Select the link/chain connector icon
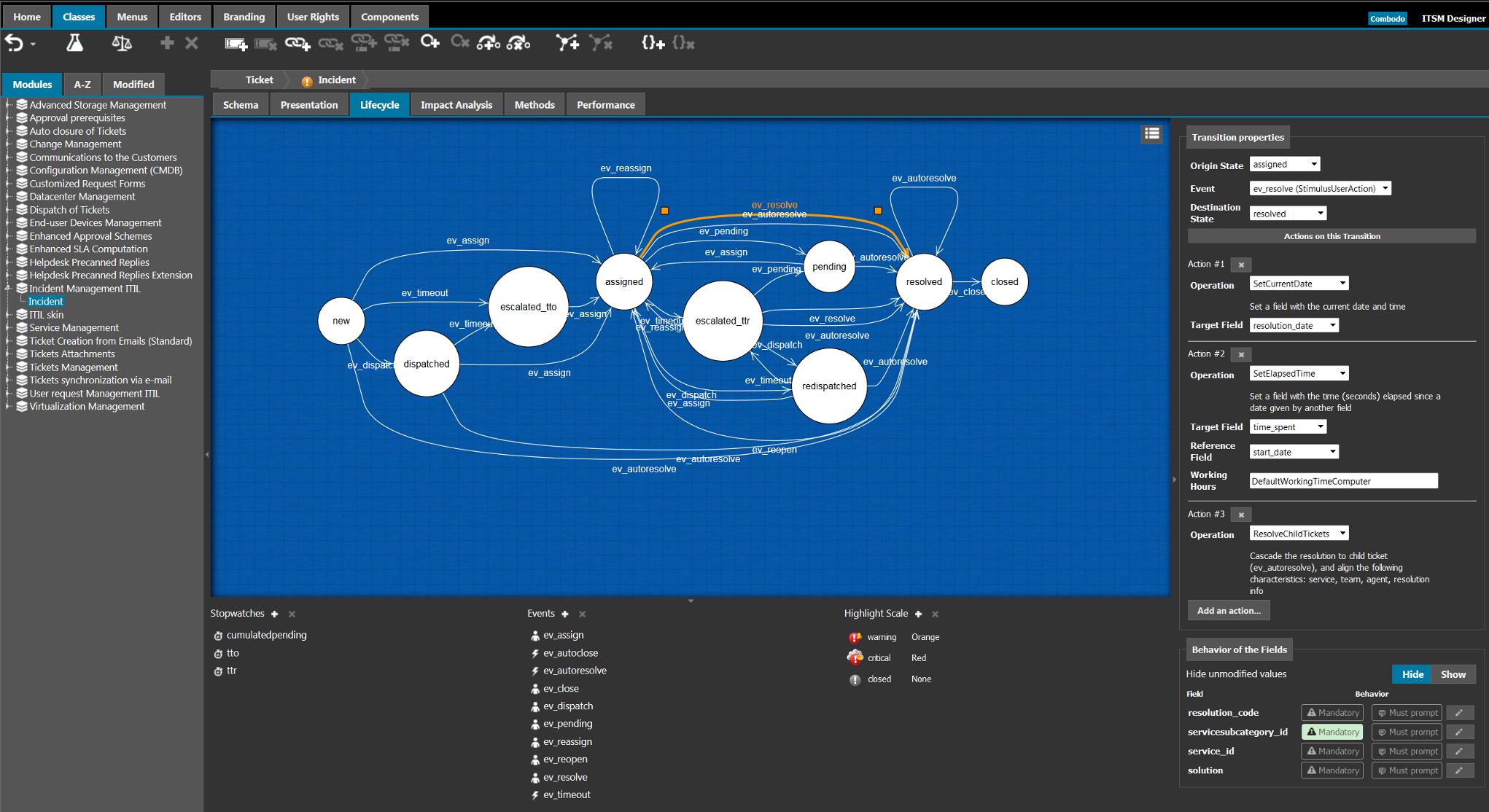Viewport: 1489px width, 812px height. click(296, 44)
